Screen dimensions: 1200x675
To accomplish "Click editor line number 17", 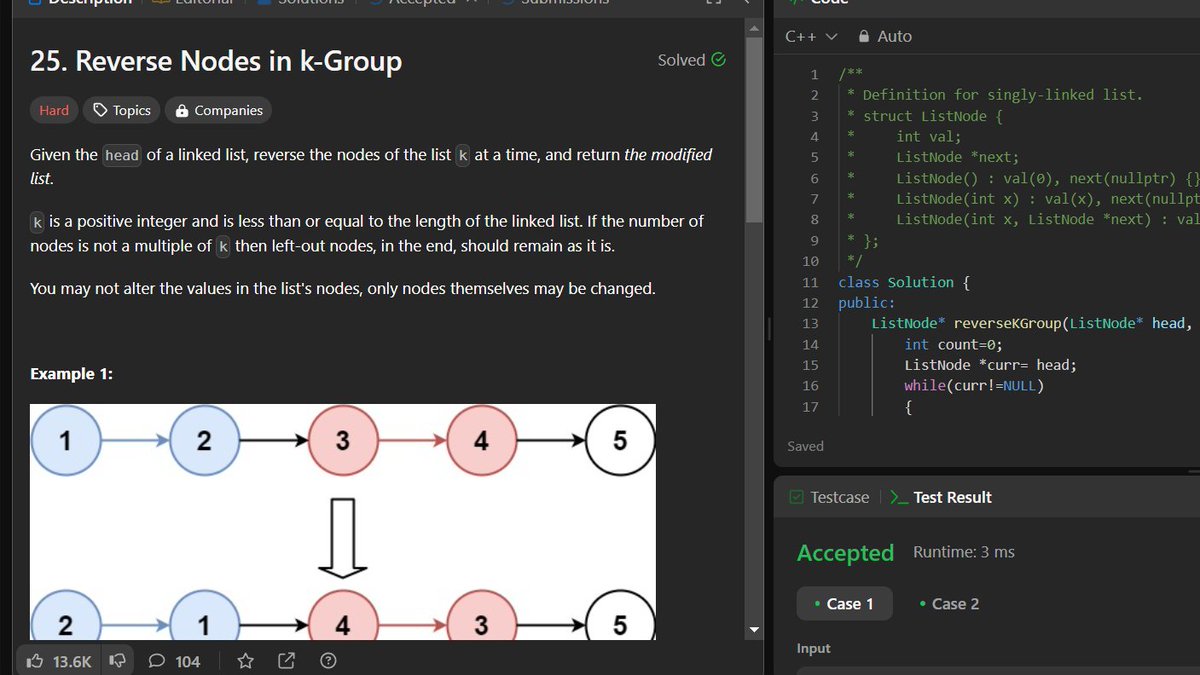I will (x=810, y=406).
